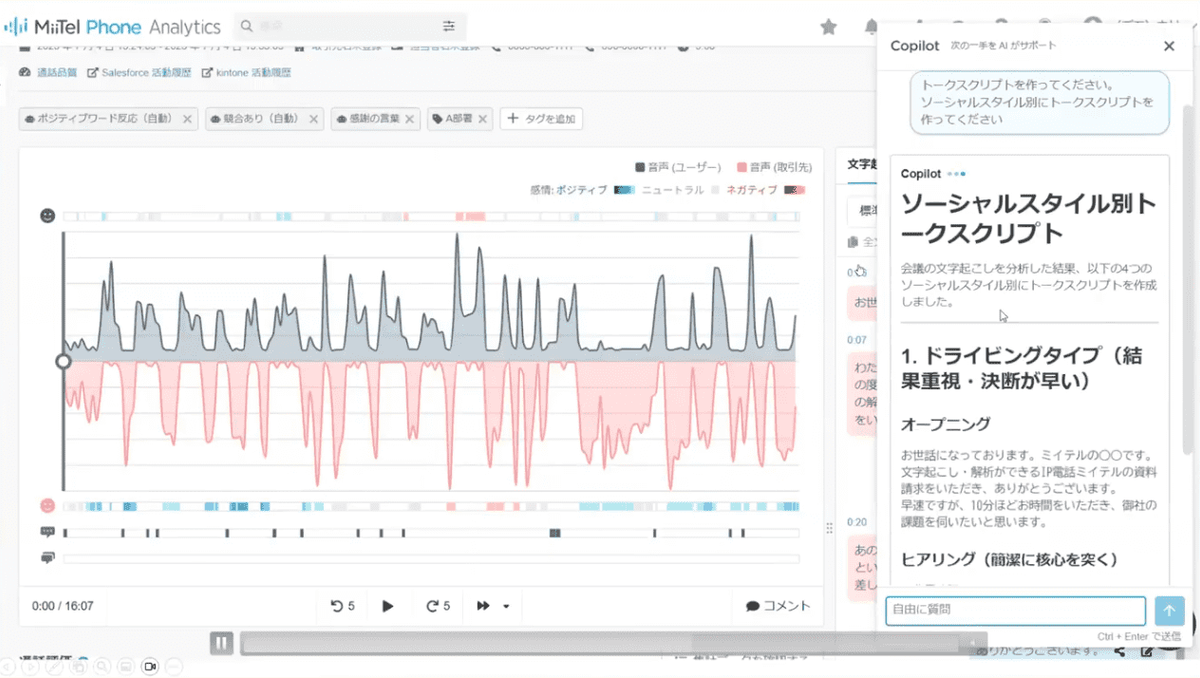The height and width of the screenshot is (678, 1200).
Task: Open the コメント button in player
Action: coord(778,606)
